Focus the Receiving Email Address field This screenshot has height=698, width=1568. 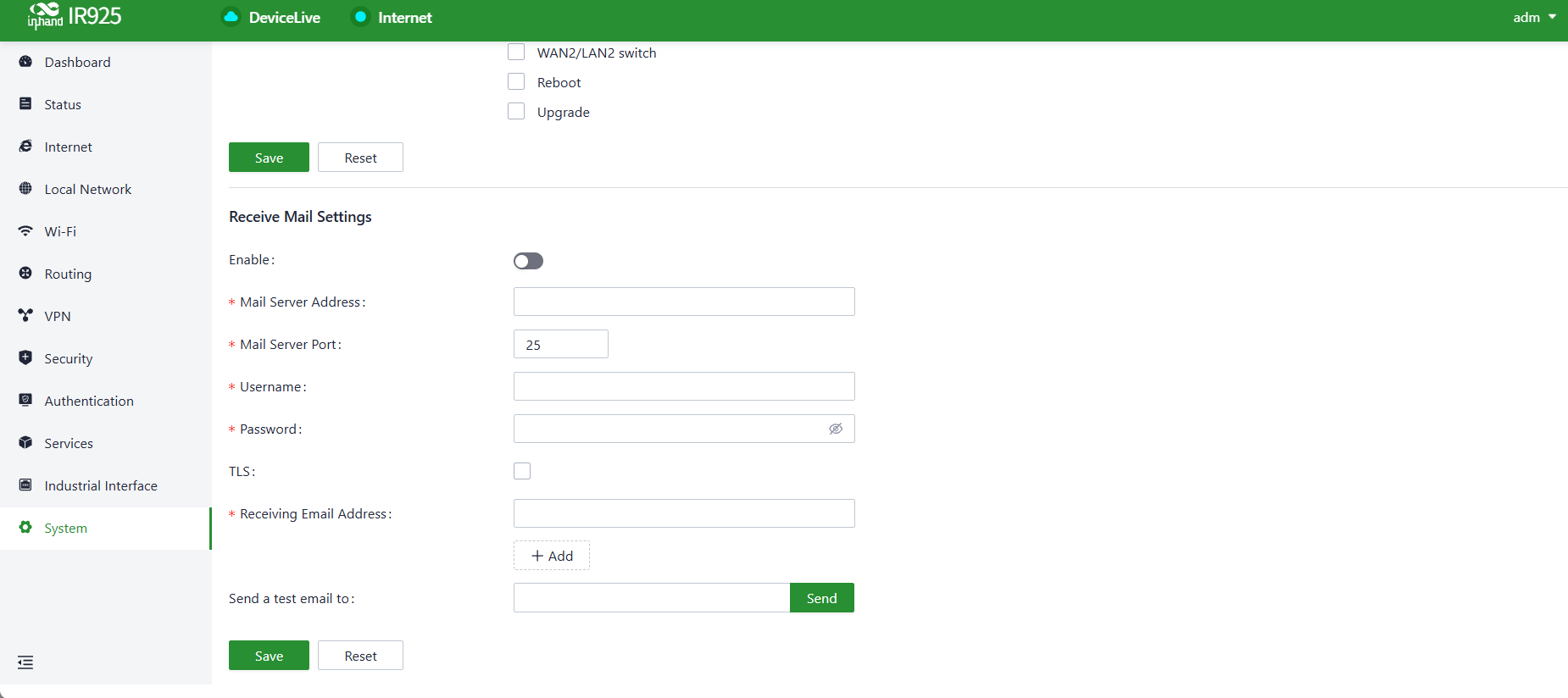pos(684,513)
